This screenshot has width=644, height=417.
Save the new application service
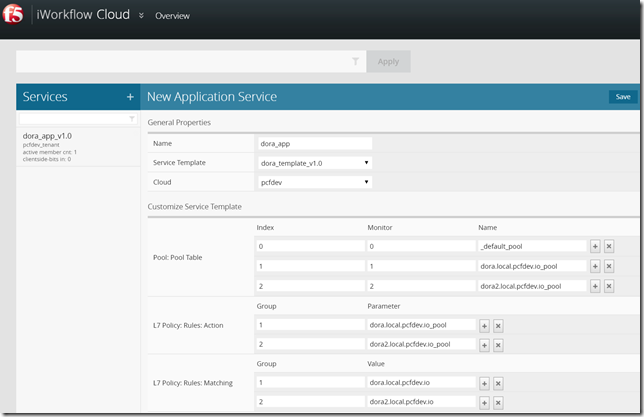pos(622,97)
